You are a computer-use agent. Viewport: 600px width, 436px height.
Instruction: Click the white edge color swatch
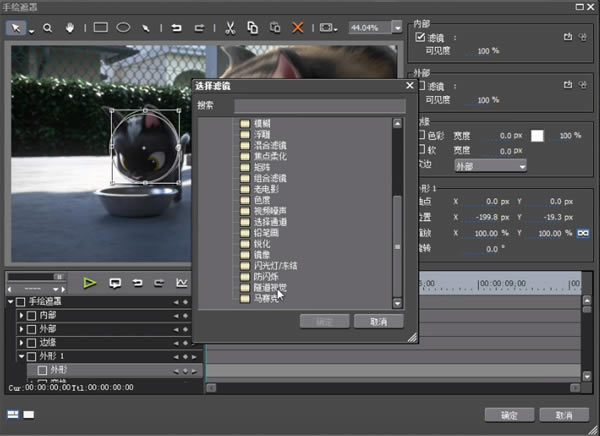pos(537,136)
